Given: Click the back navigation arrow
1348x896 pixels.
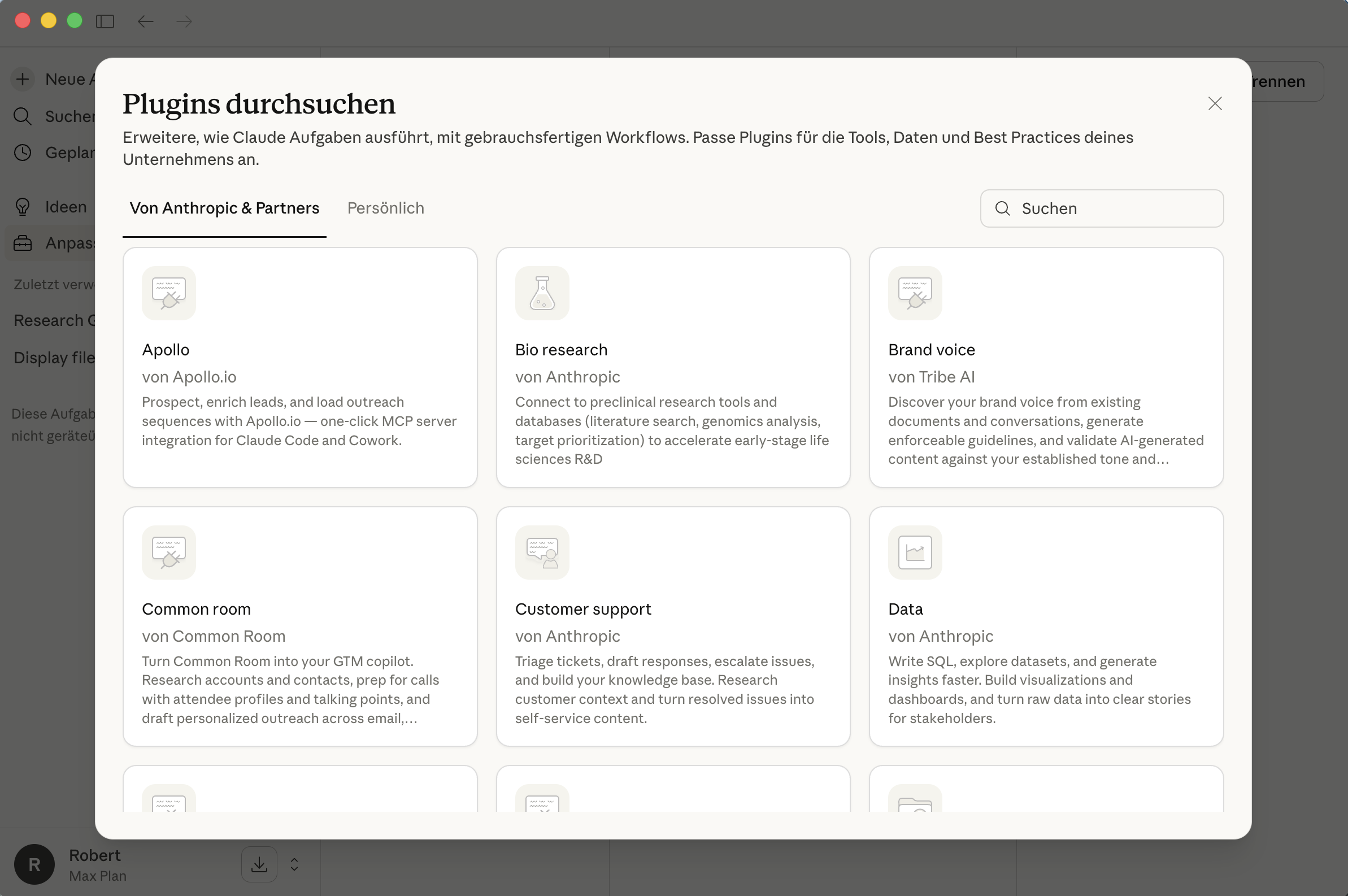Looking at the screenshot, I should click(145, 21).
